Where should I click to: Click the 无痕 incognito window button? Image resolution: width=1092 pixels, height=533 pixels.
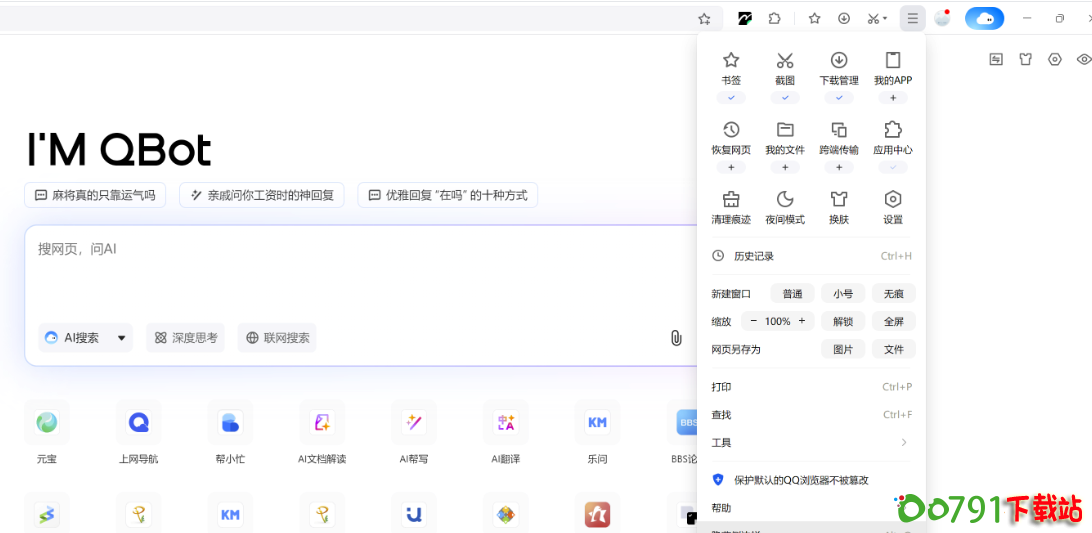pyautogui.click(x=893, y=294)
